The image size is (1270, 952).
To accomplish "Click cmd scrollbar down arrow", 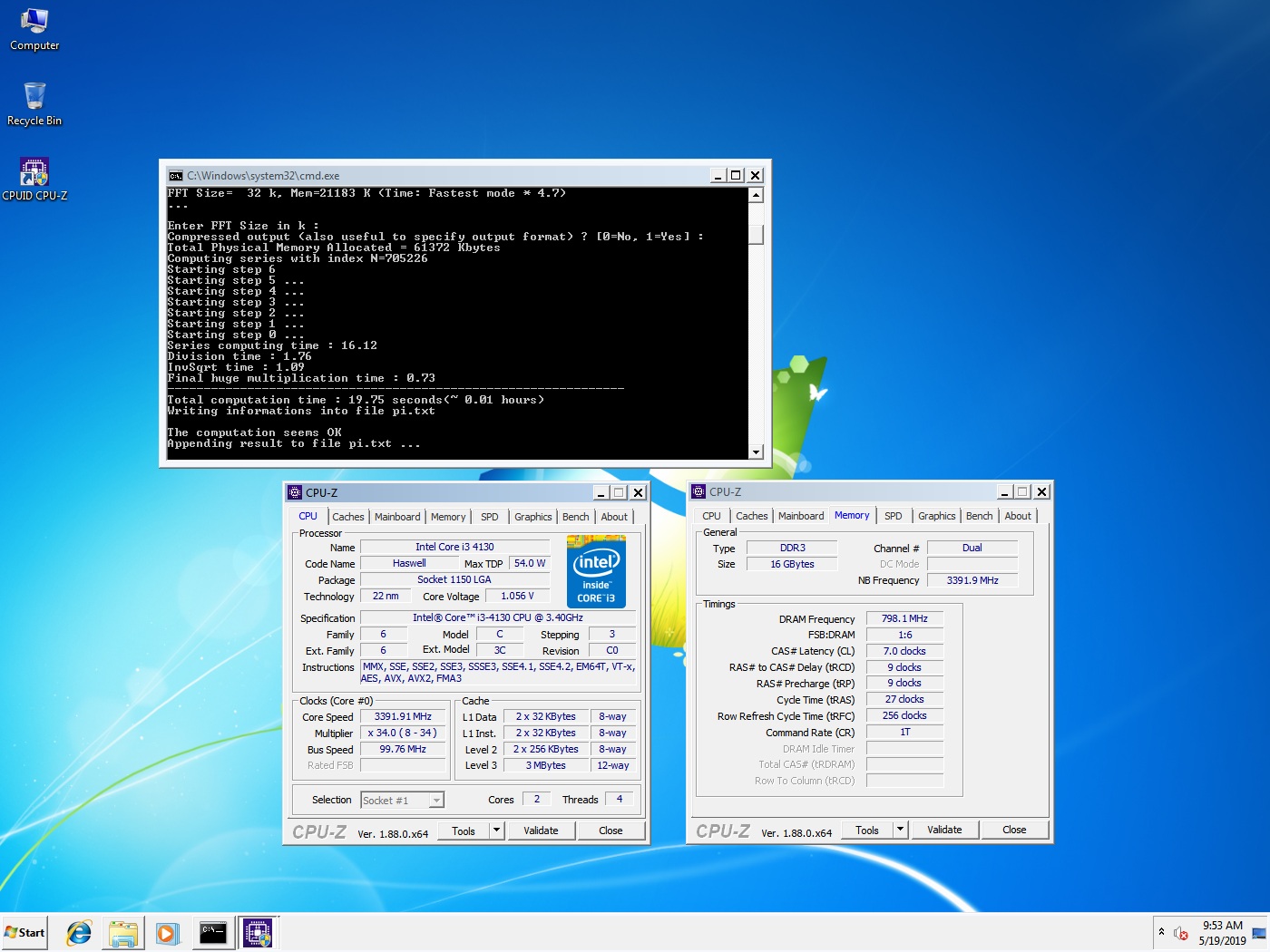I will click(x=757, y=452).
